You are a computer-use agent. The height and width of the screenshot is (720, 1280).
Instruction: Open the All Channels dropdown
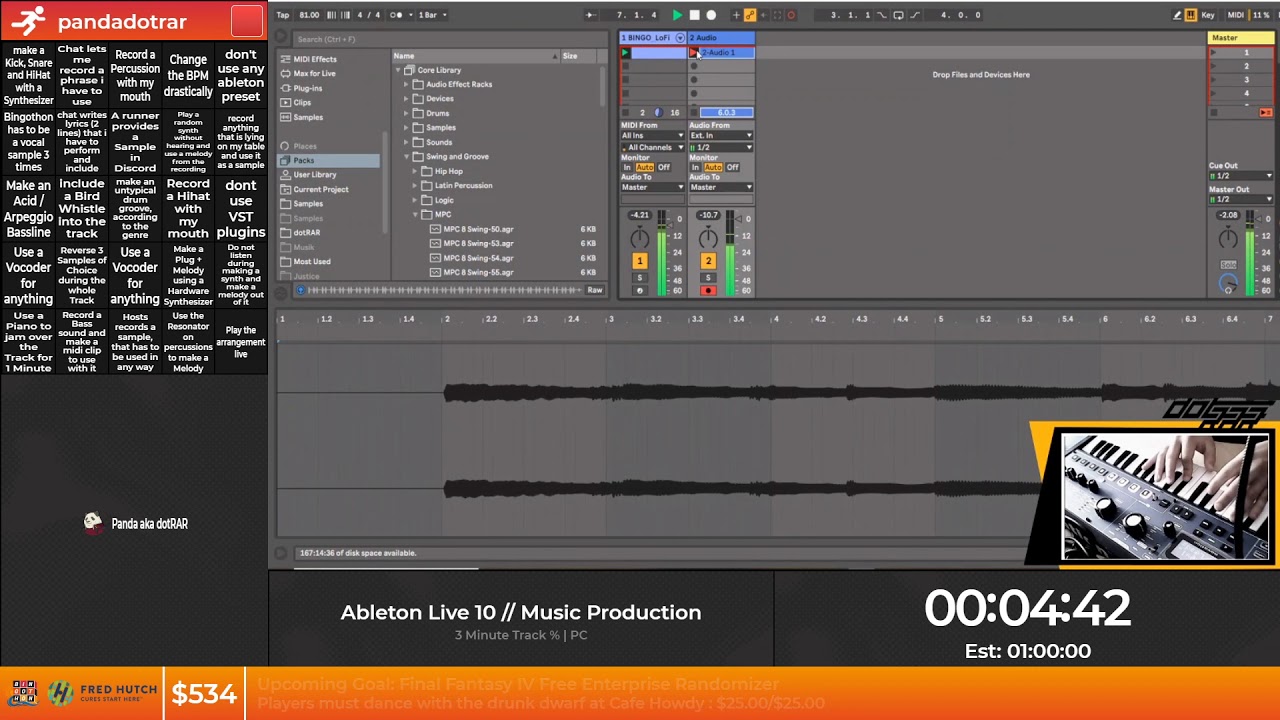click(652, 148)
